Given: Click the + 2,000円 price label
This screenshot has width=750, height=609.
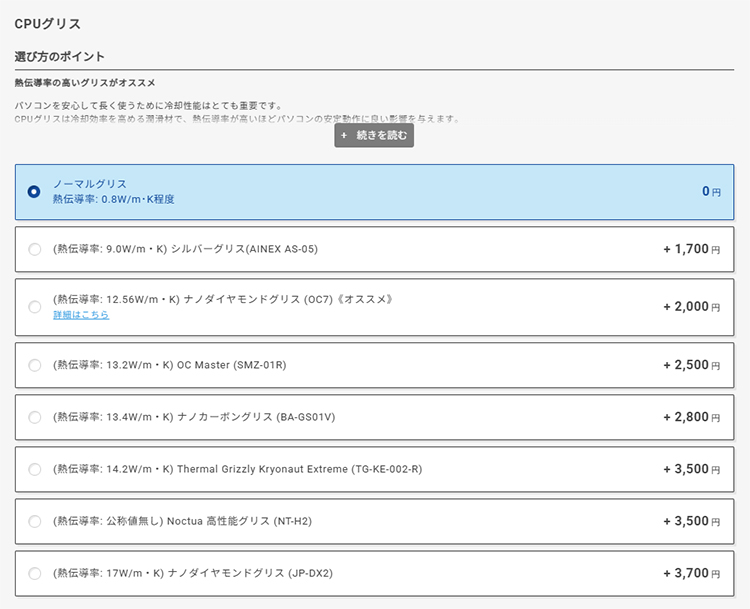Looking at the screenshot, I should tap(691, 307).
